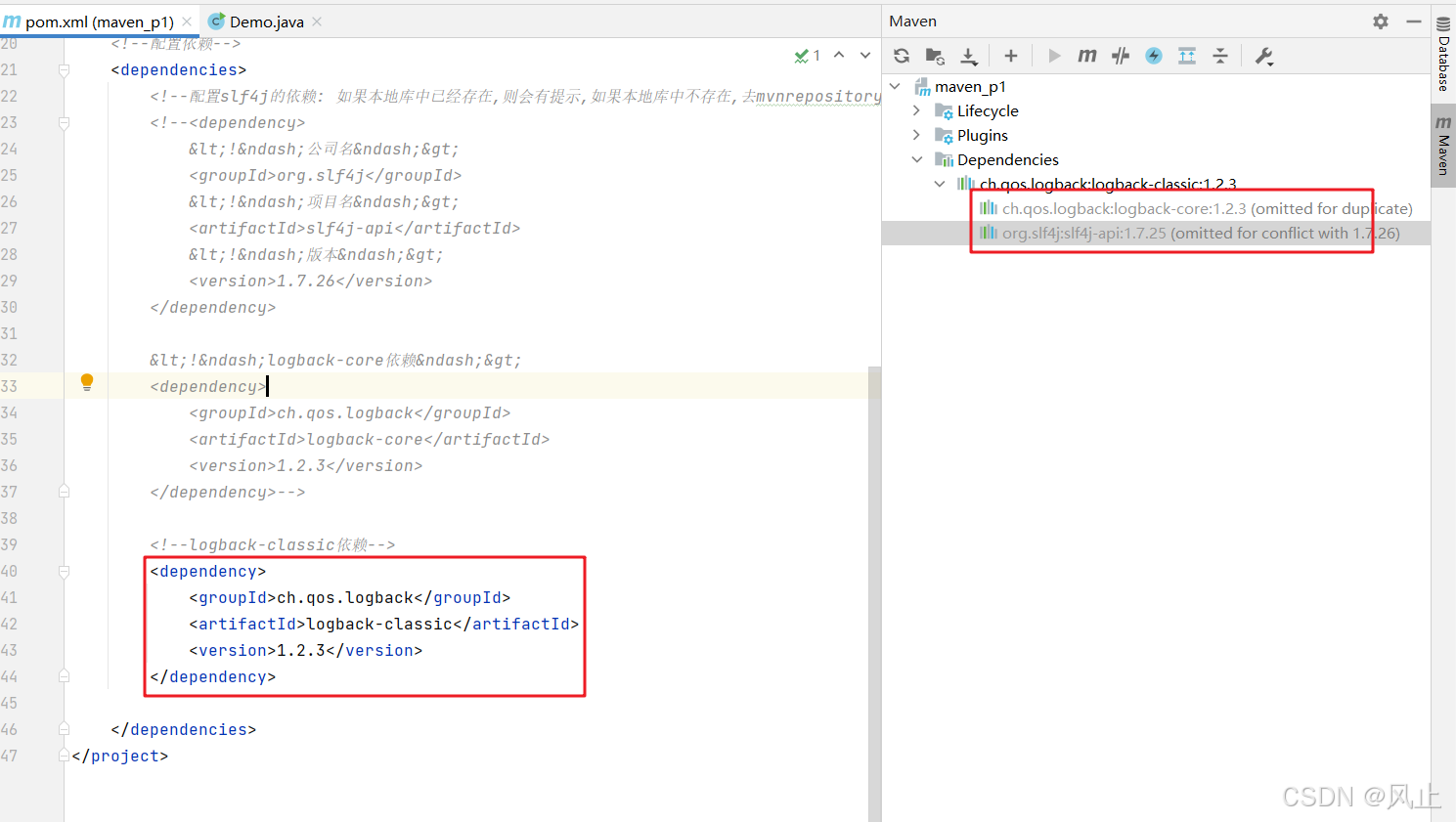Click the Run Maven Build play icon
The image size is (1456, 822).
[x=1054, y=56]
